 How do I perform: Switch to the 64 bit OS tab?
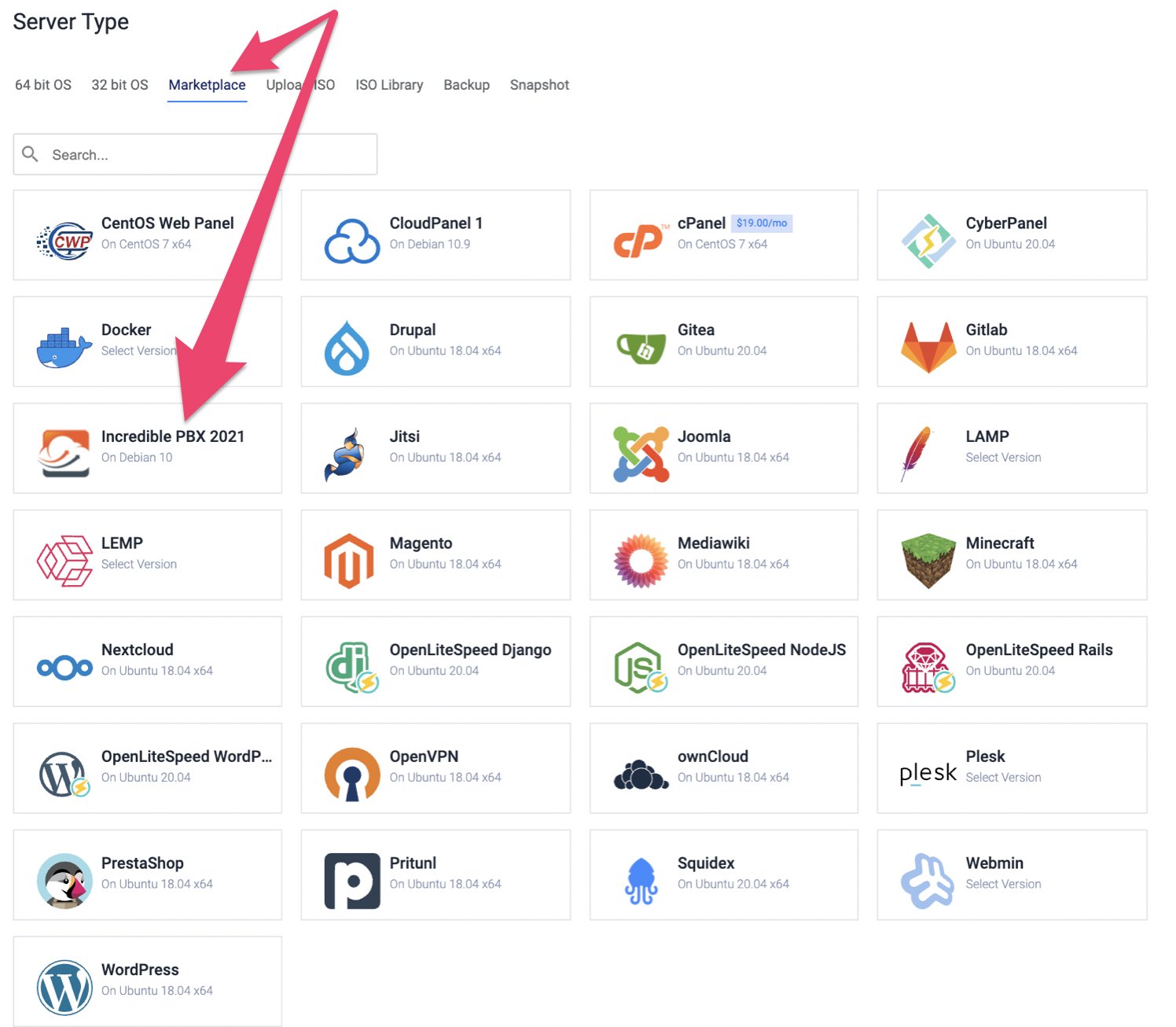tap(43, 85)
